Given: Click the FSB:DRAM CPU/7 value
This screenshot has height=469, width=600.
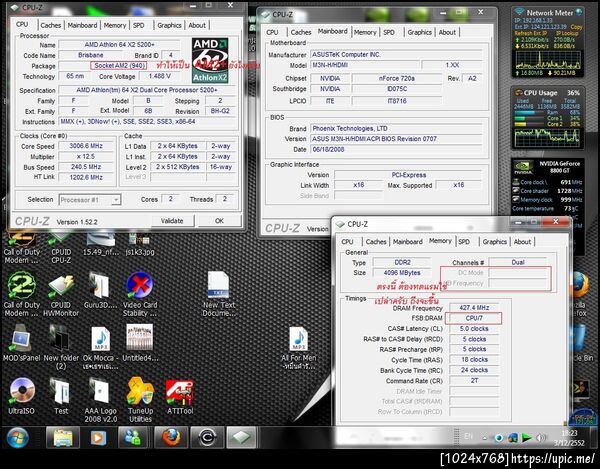Looking at the screenshot, I should (x=474, y=318).
